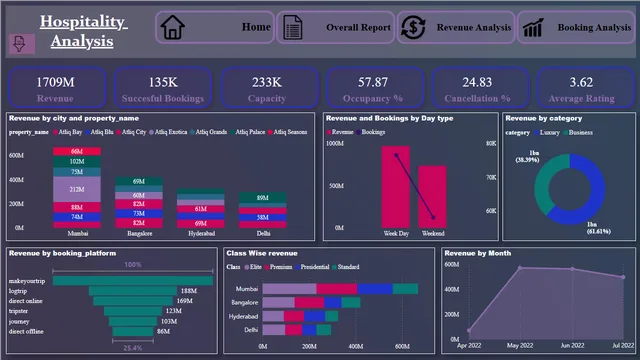This screenshot has width=640, height=360.
Task: Select the 69M top segment in Bangalore bar
Action: tap(139, 181)
